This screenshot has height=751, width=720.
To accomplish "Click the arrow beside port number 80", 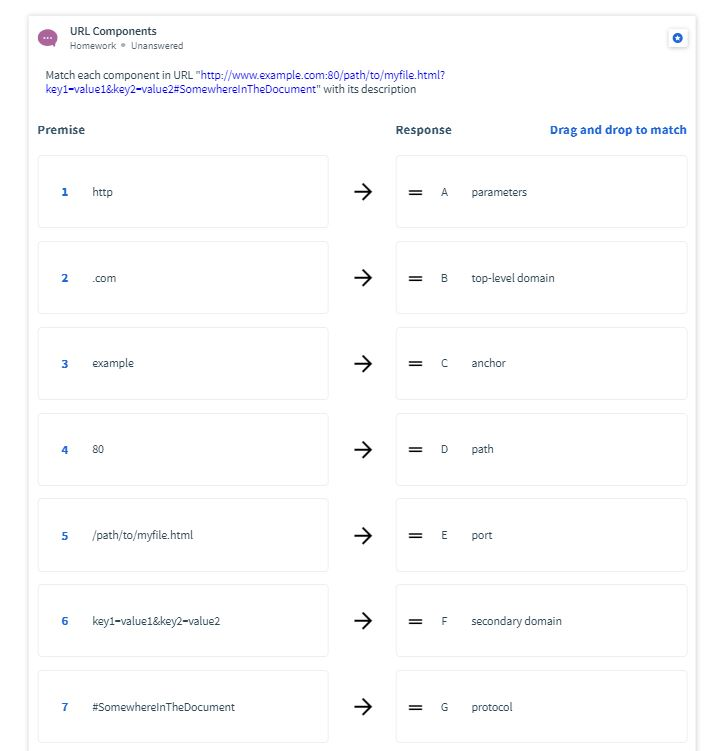I will (363, 450).
